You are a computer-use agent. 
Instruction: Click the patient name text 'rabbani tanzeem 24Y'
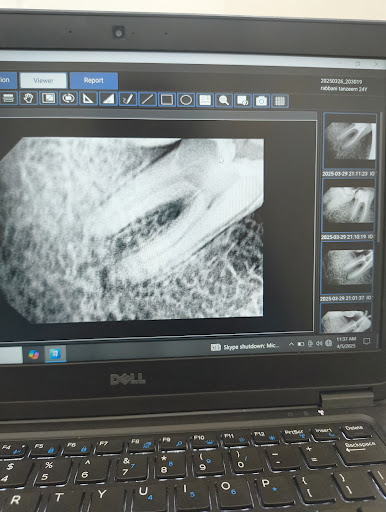click(x=344, y=89)
